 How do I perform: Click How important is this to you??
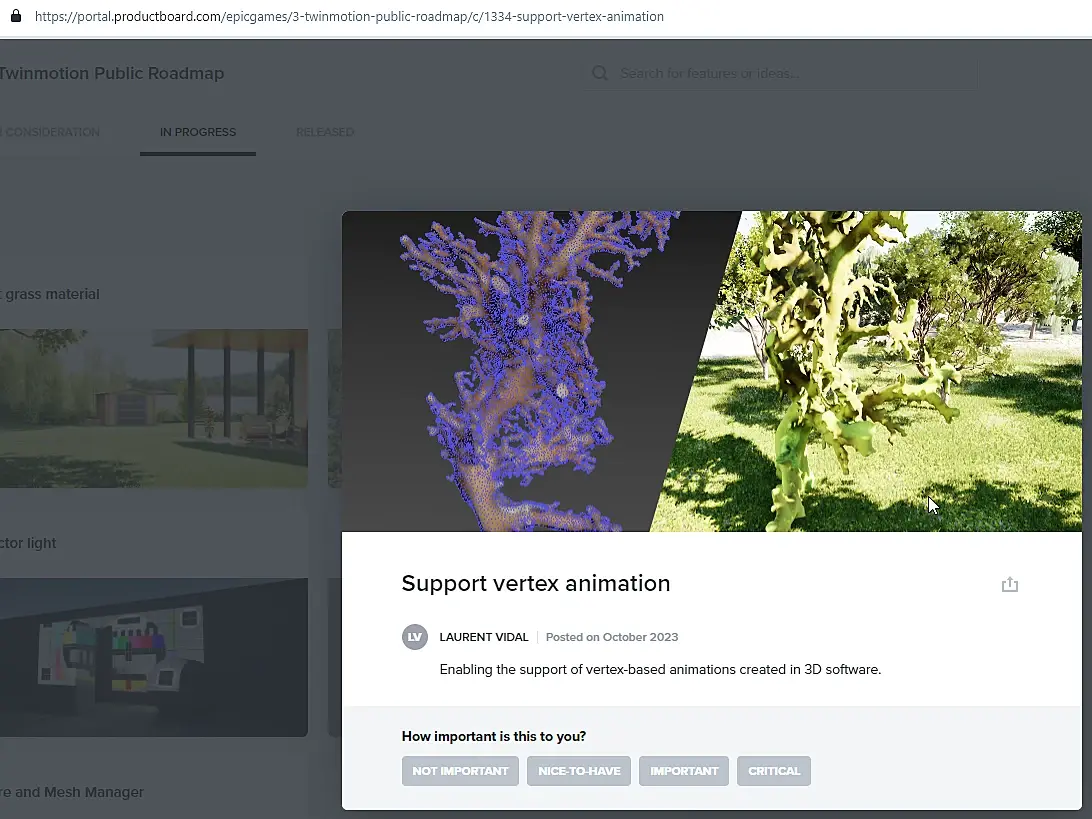(494, 736)
